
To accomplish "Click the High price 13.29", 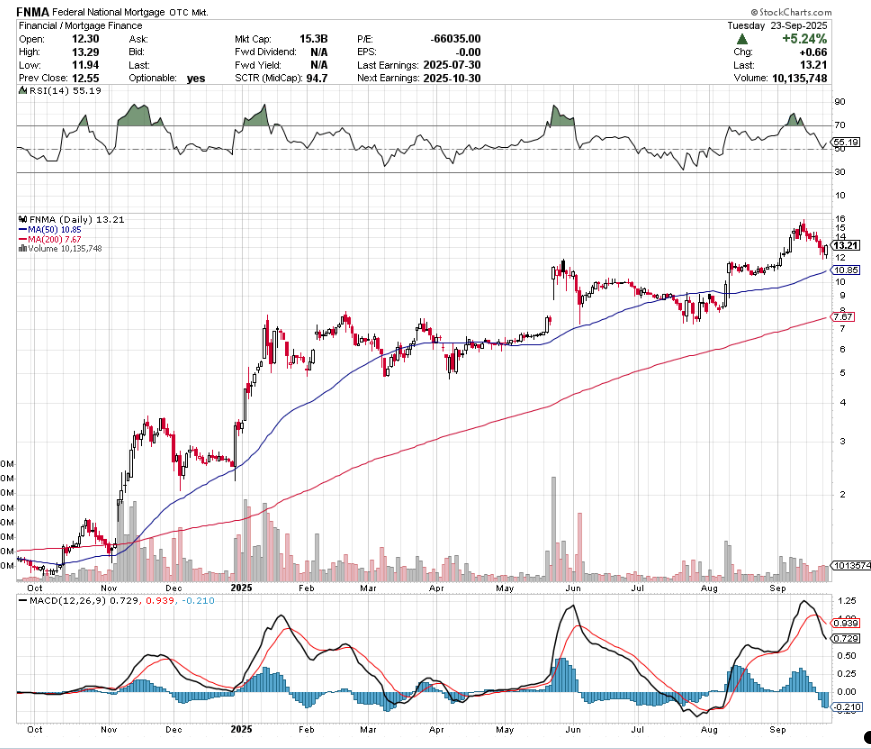I will pyautogui.click(x=86, y=52).
